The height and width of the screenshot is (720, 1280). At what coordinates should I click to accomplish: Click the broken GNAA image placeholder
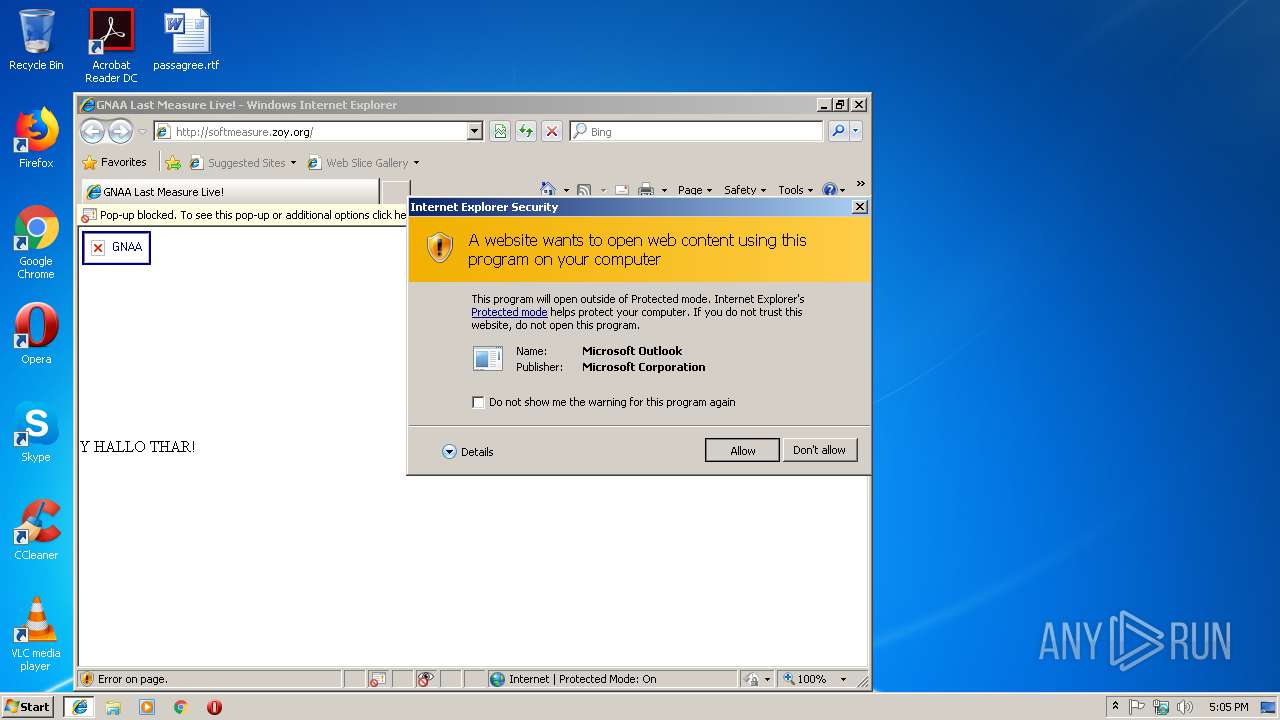tap(116, 248)
